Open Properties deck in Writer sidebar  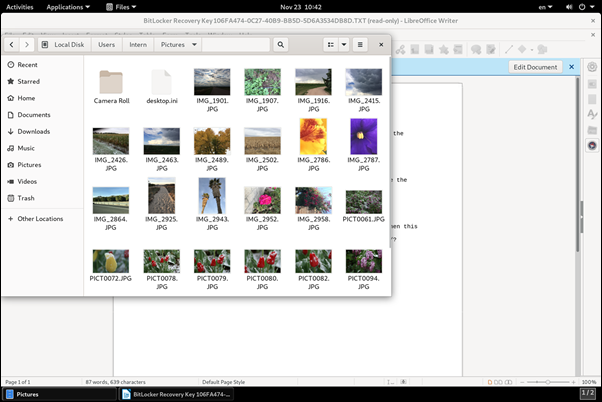(x=592, y=84)
